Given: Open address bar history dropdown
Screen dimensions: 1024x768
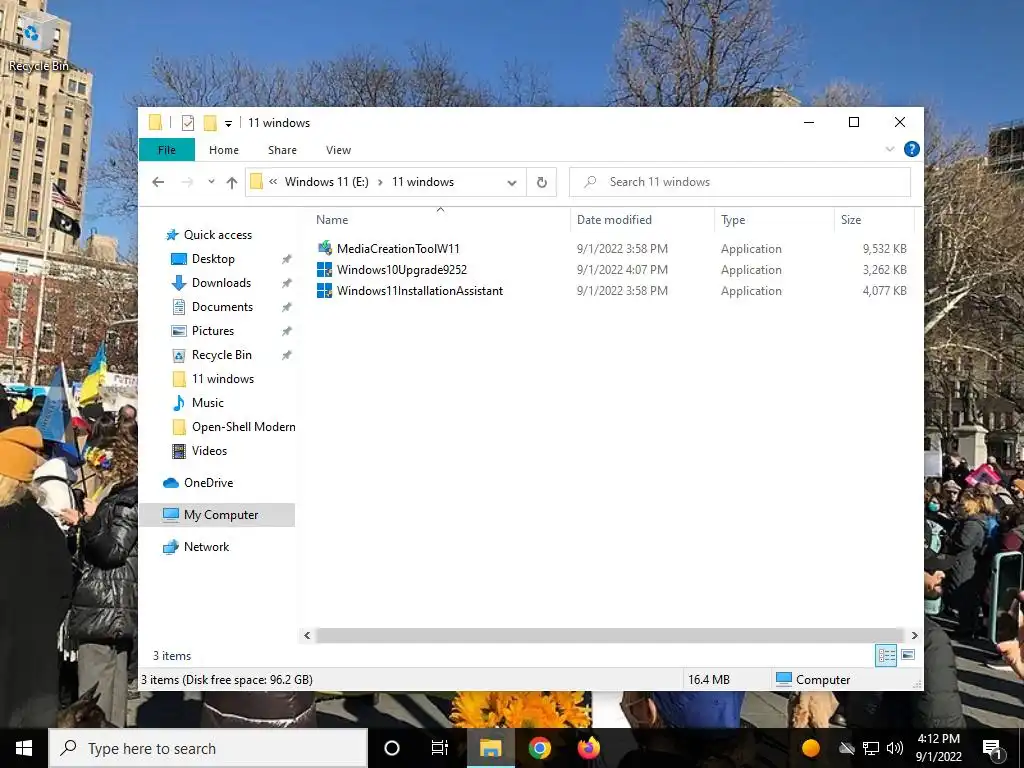Looking at the screenshot, I should click(512, 182).
